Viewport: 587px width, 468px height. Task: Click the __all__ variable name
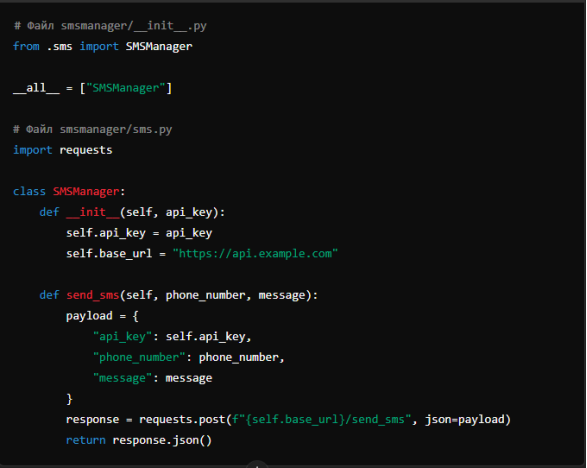pyautogui.click(x=36, y=88)
